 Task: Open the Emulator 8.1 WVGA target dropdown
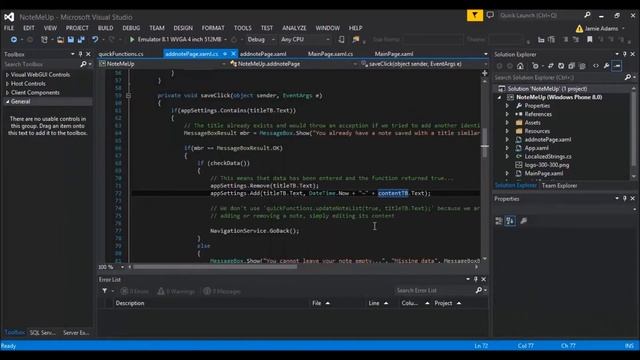[x=225, y=40]
